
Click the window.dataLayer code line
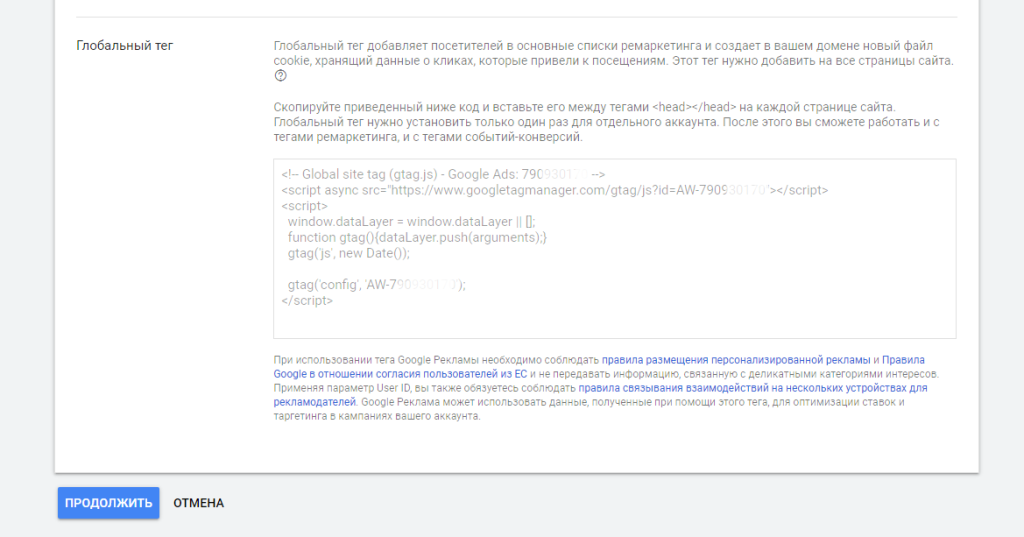(x=411, y=221)
